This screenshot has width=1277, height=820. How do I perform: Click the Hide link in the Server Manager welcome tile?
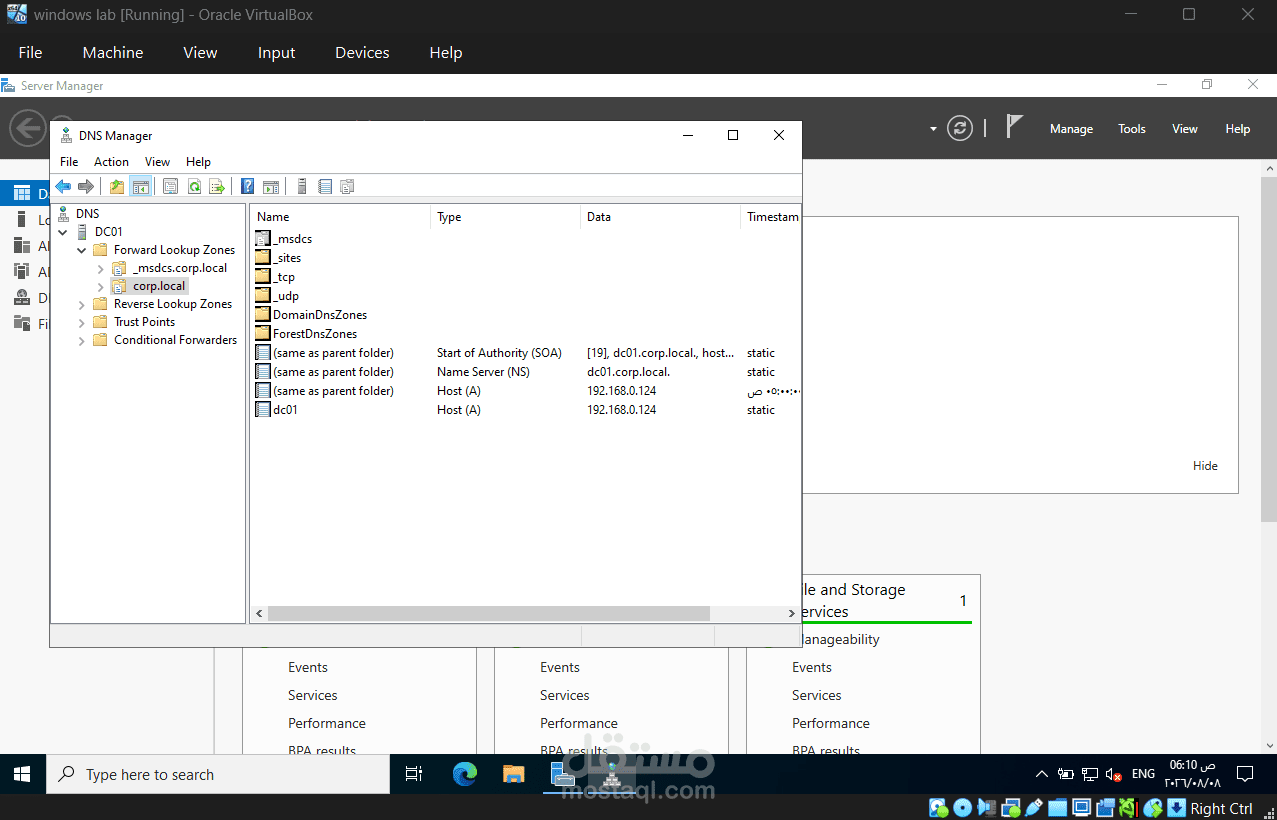pos(1205,466)
